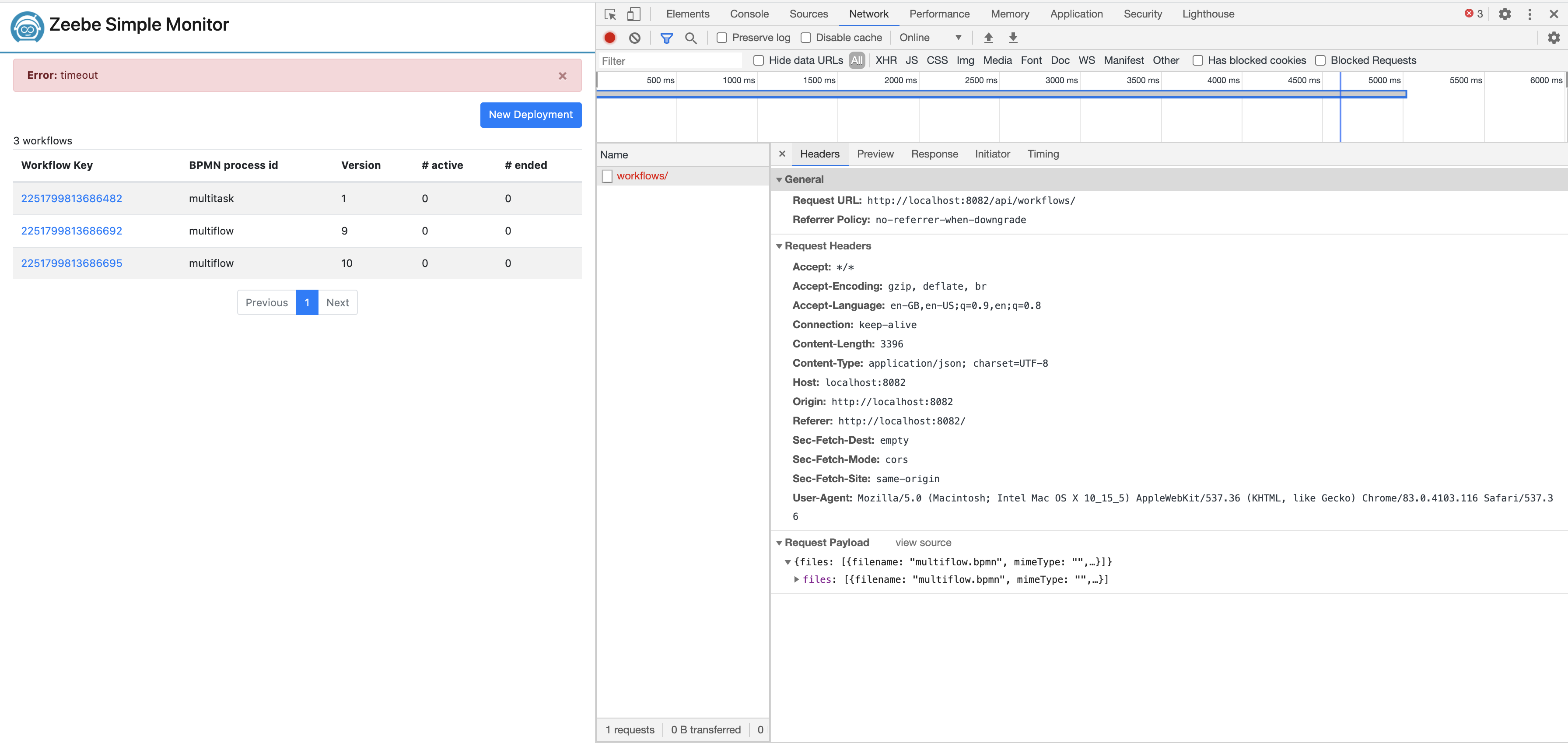
Task: Open the network filter bar
Action: coord(666,37)
